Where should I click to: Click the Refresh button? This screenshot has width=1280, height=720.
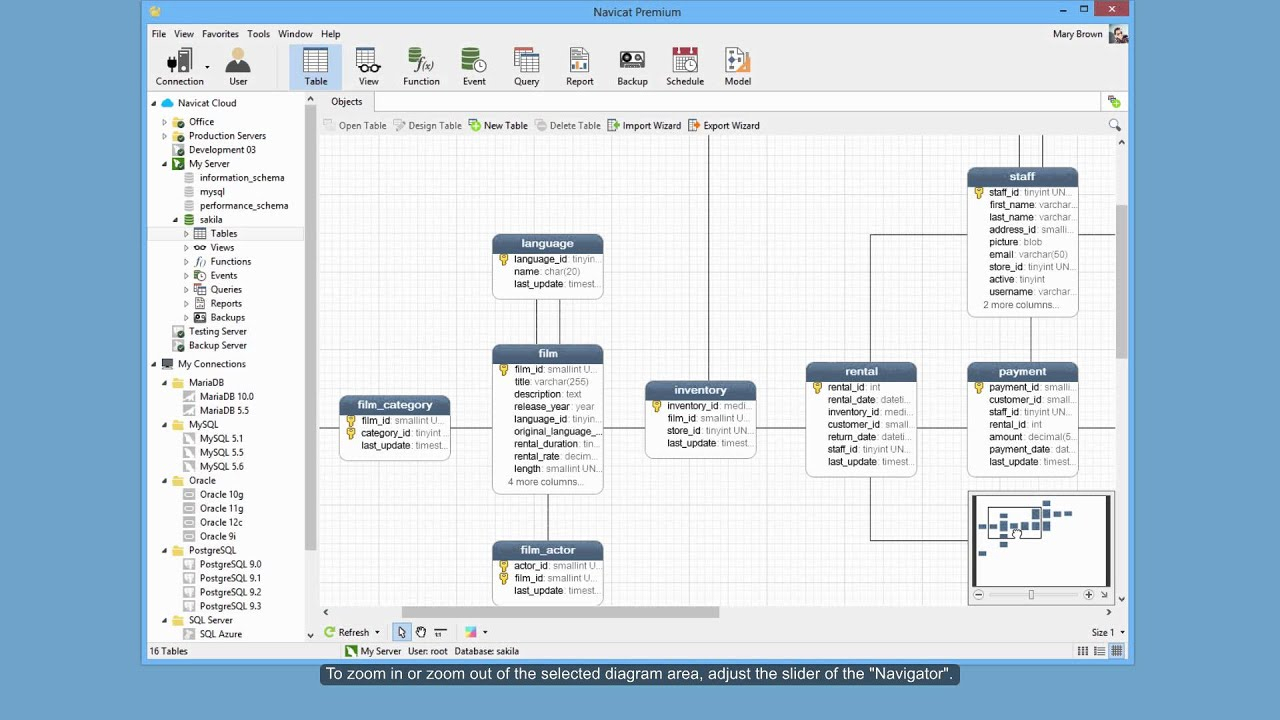(346, 632)
